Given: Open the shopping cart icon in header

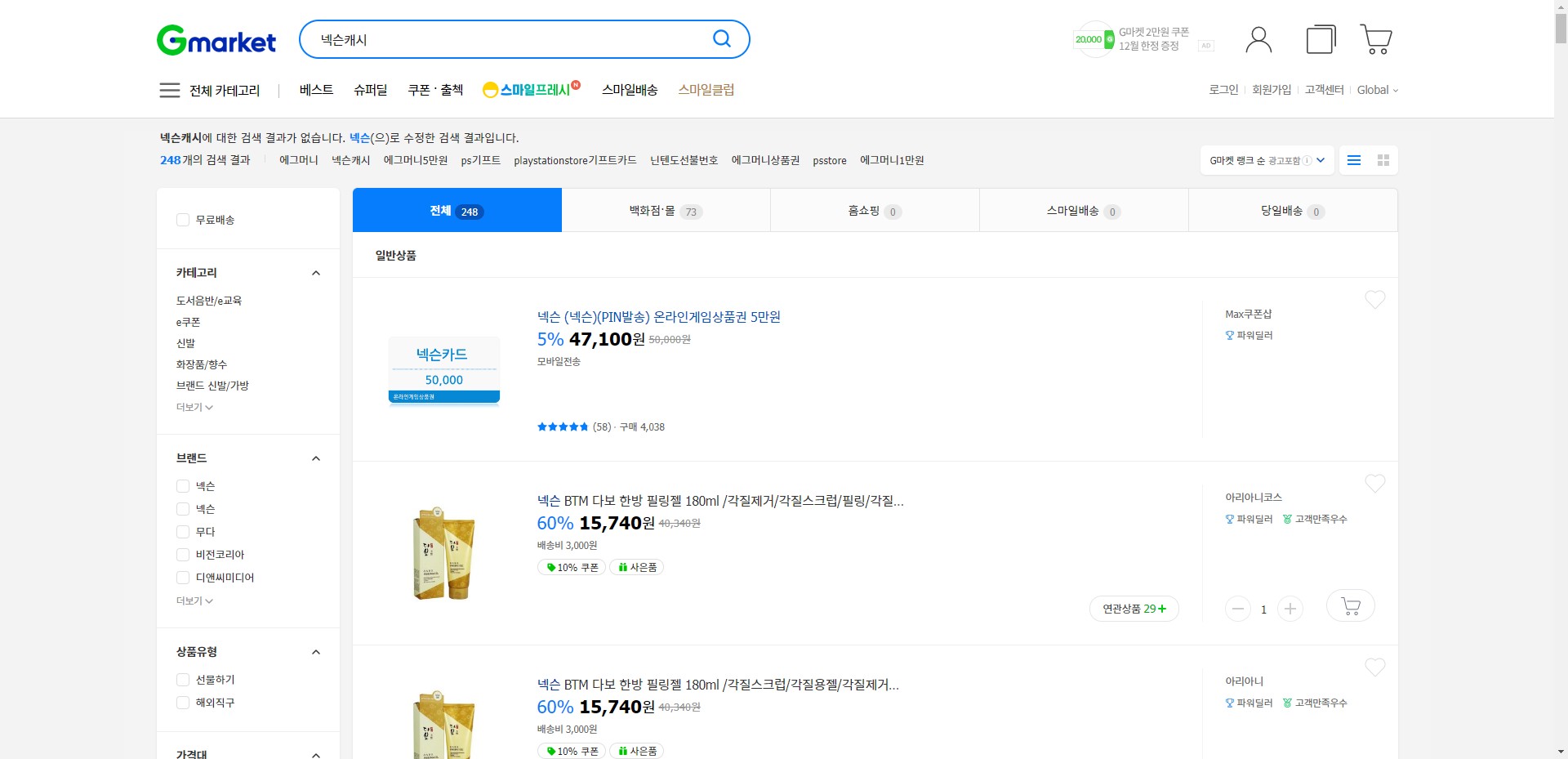Looking at the screenshot, I should coord(1376,39).
